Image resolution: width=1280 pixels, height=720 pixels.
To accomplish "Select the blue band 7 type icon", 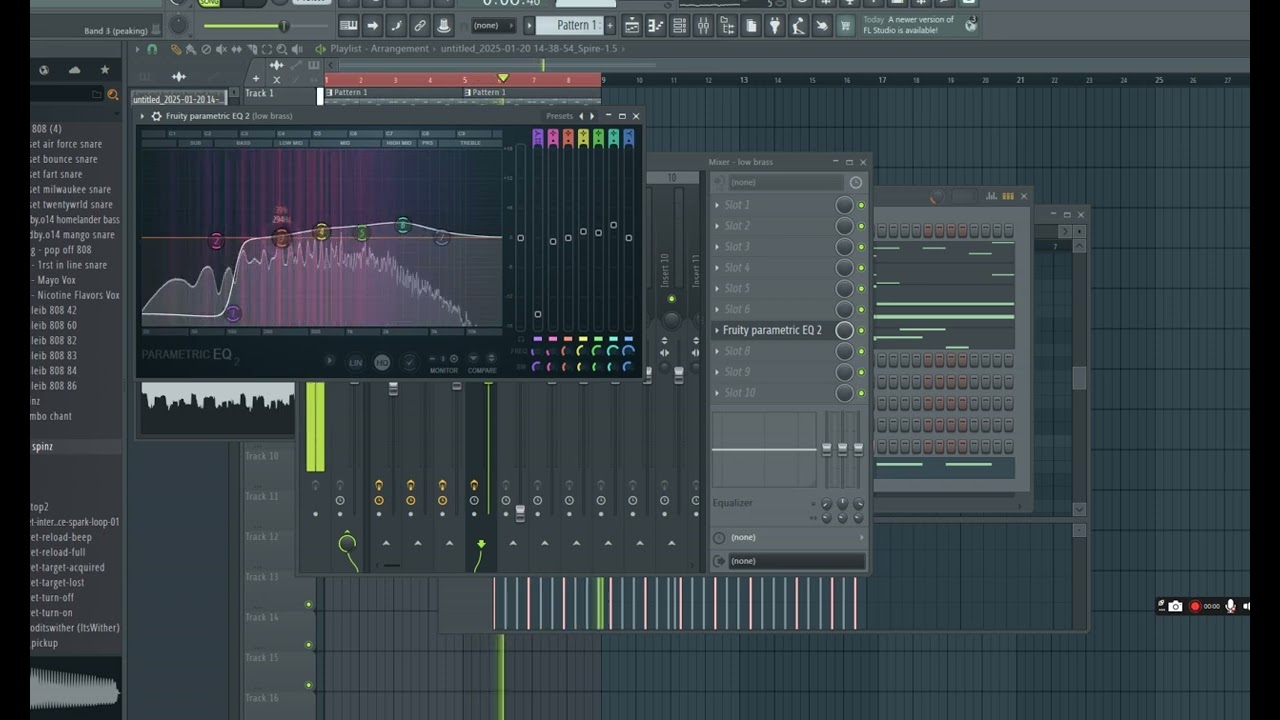I will pyautogui.click(x=628, y=138).
